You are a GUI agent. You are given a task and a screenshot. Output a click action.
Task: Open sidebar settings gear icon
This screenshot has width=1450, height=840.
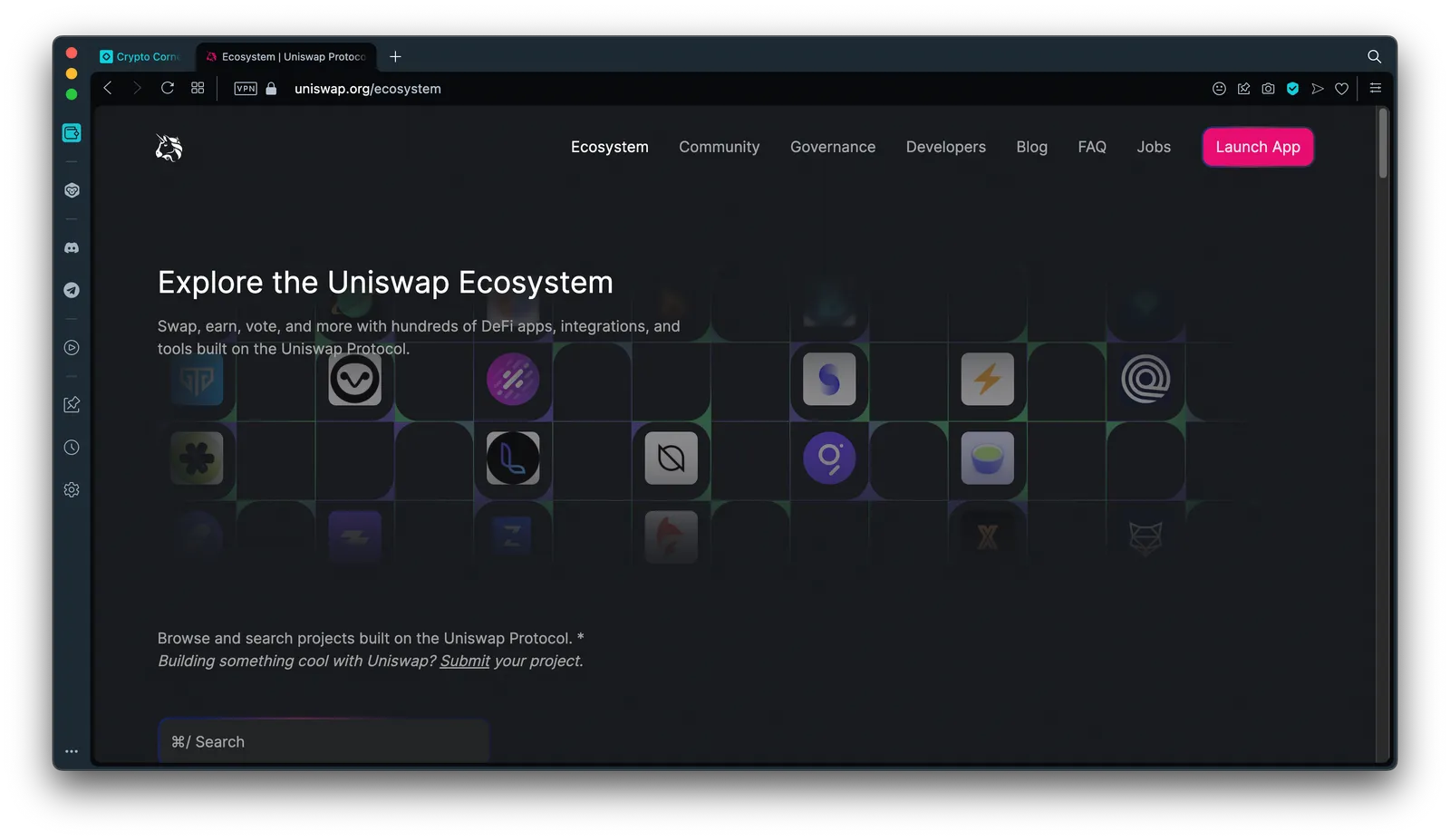(x=72, y=489)
